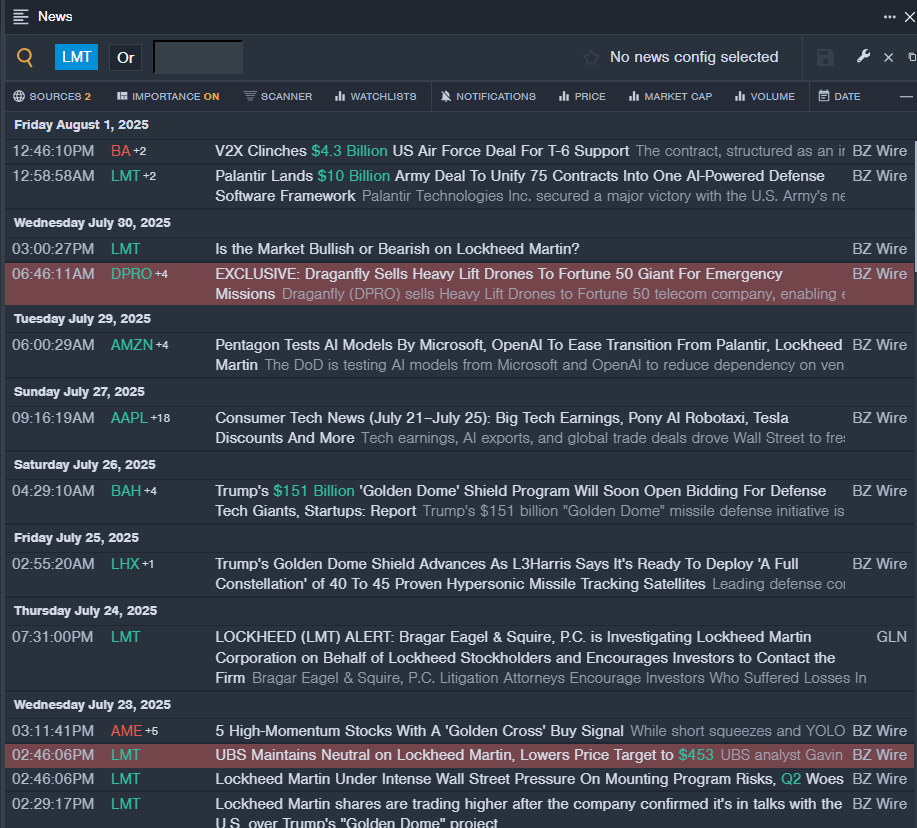The height and width of the screenshot is (828, 917).
Task: Star the news config as favorite
Action: [591, 57]
